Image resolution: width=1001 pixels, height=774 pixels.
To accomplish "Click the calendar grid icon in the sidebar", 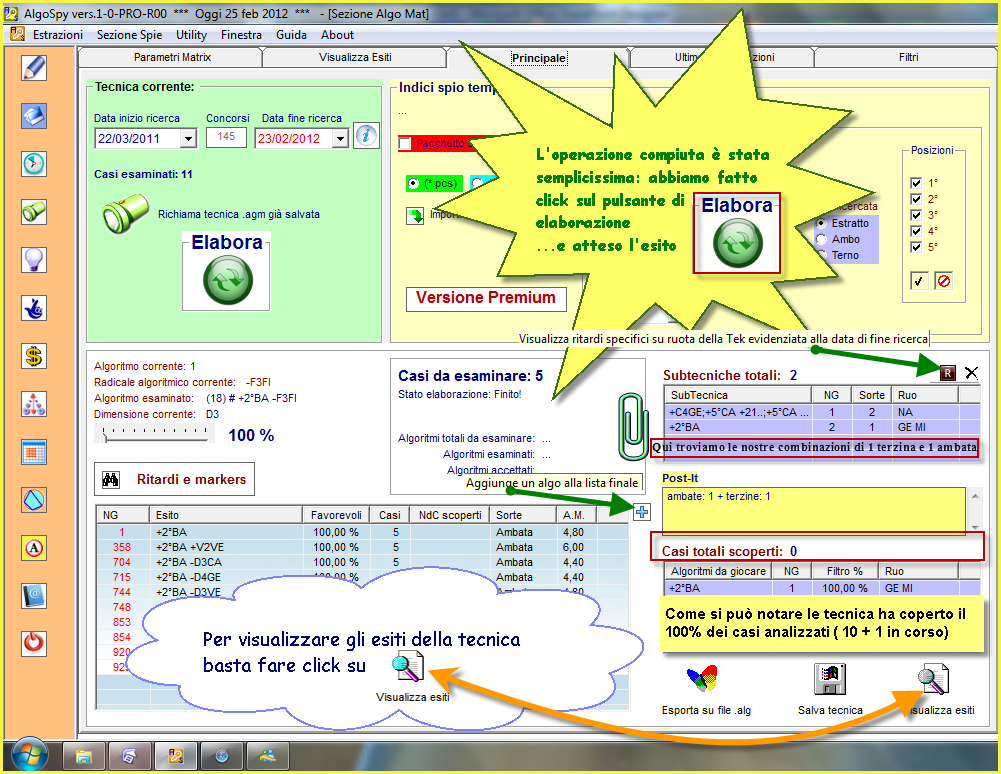I will click(34, 452).
